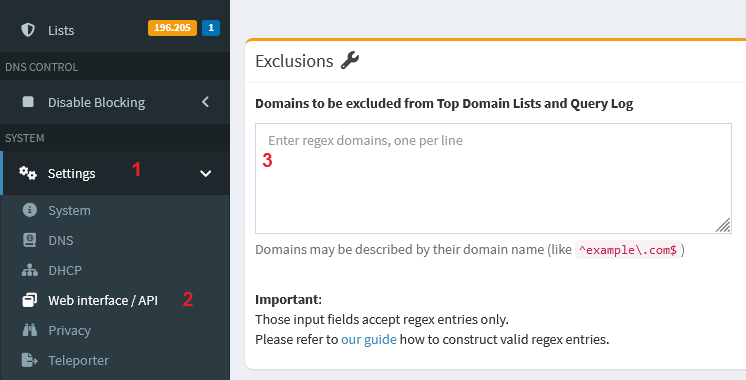Collapse the Settings menu chevron
Screen dimensions: 746x380
206,174
